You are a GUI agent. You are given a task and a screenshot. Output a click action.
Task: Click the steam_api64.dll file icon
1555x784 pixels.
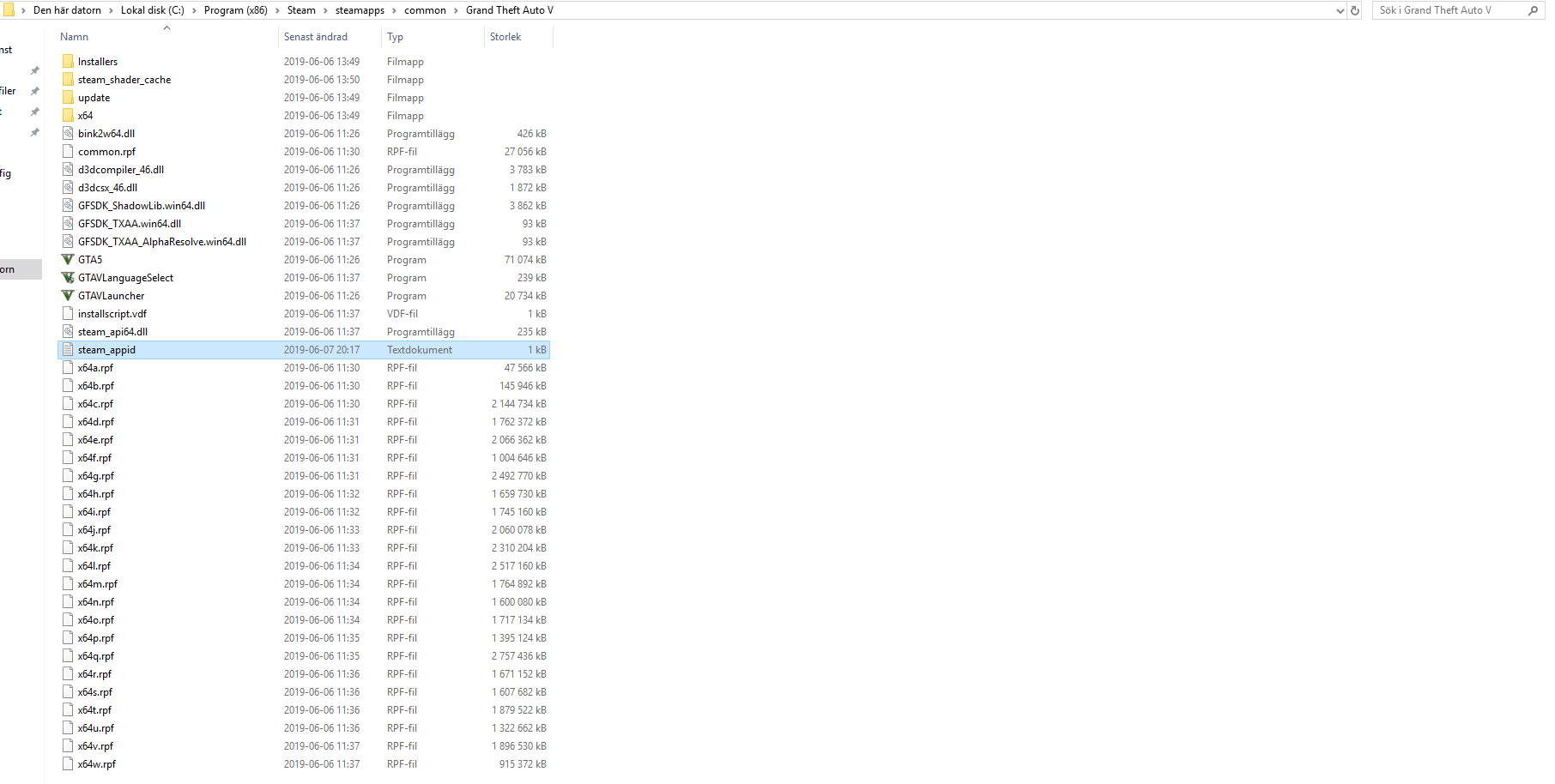coord(68,332)
